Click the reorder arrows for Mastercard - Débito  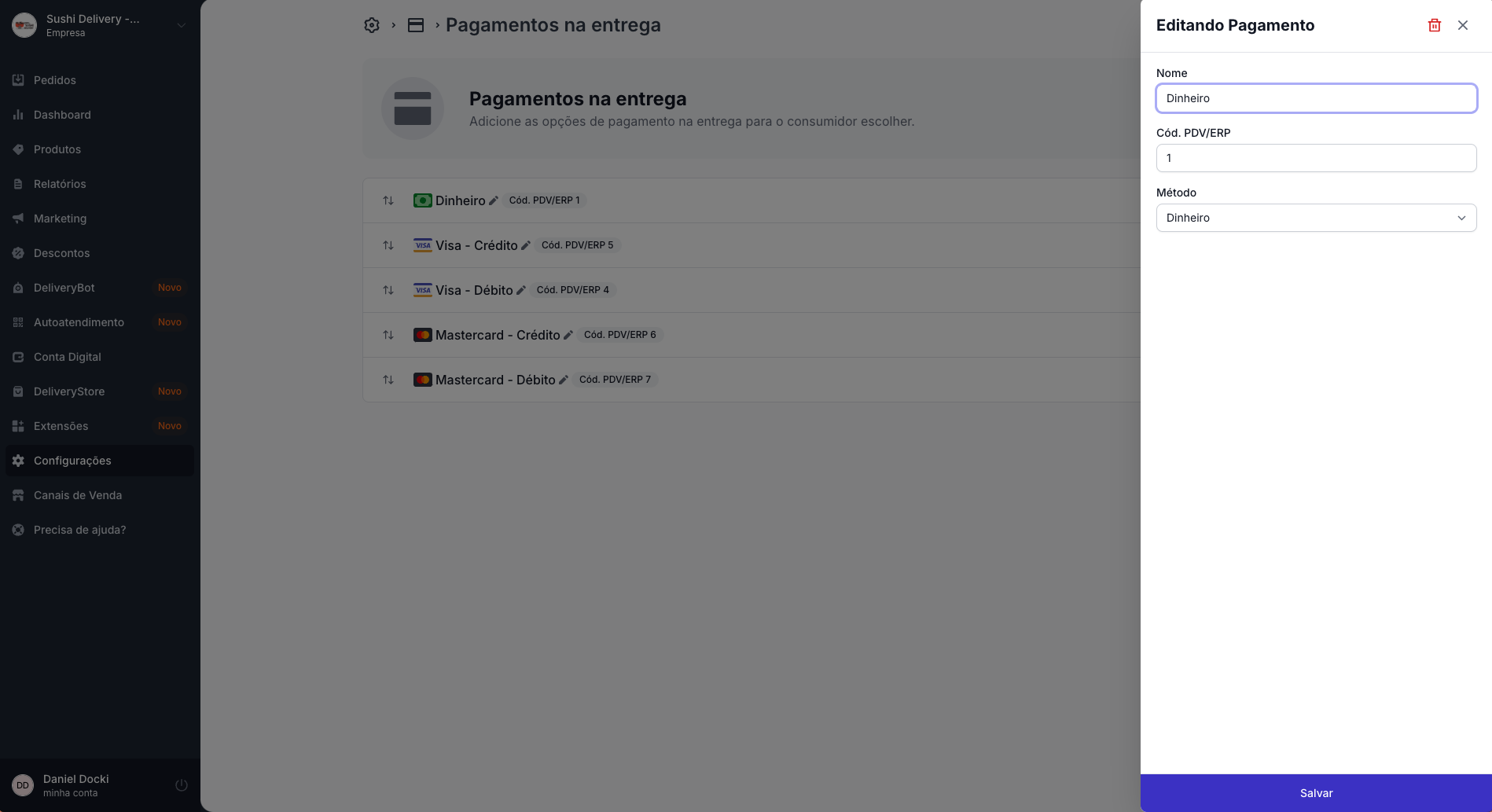tap(388, 380)
